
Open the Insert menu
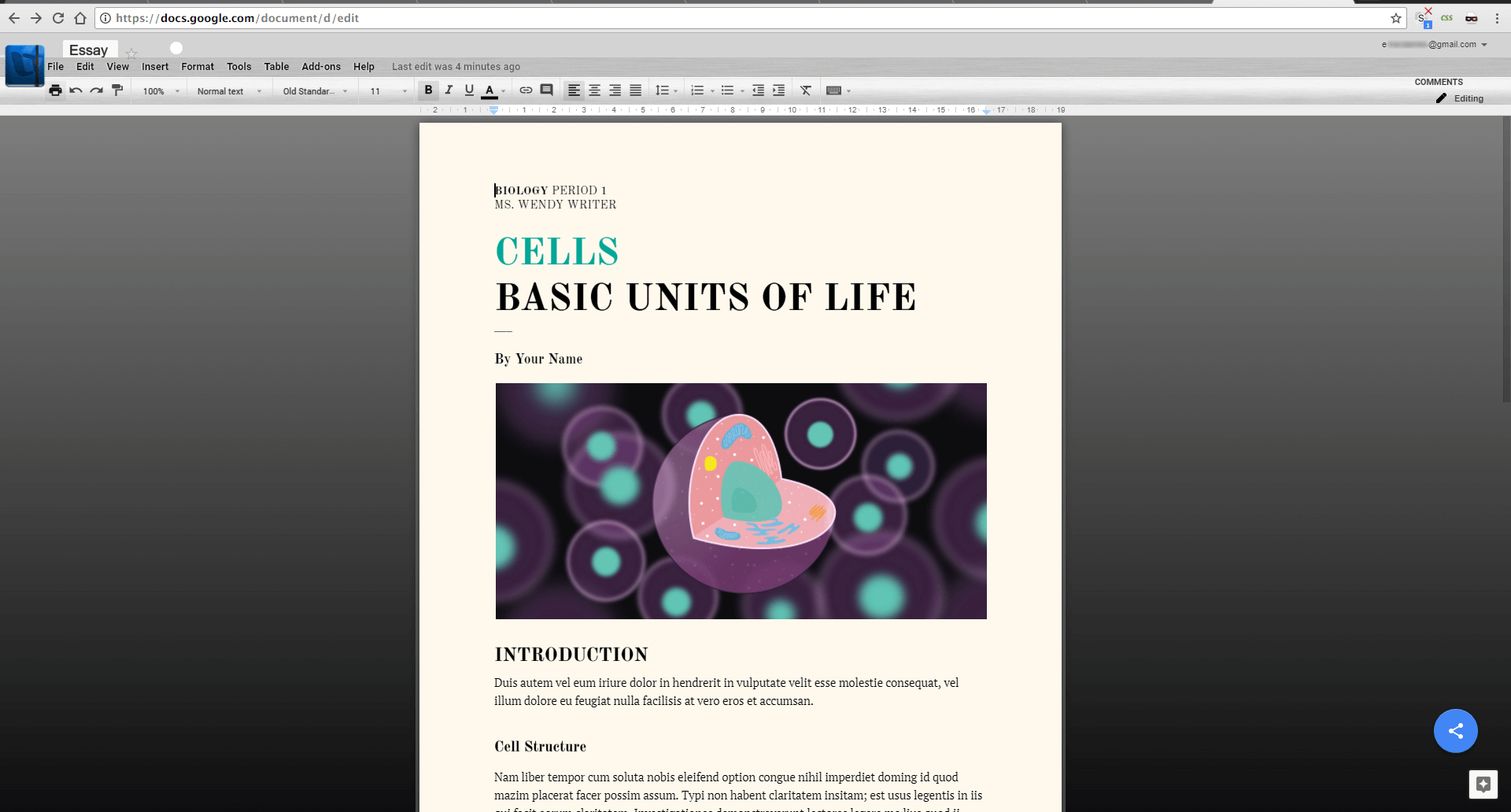[154, 66]
